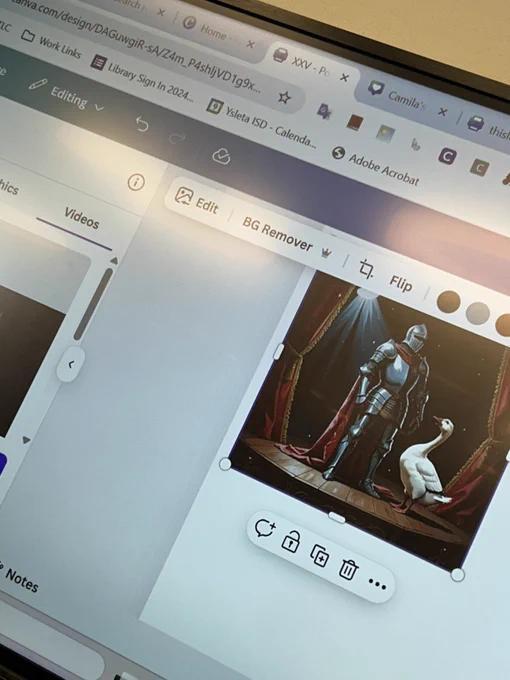510x680 pixels.
Task: Close the Home browser tab
Action: (x=250, y=44)
